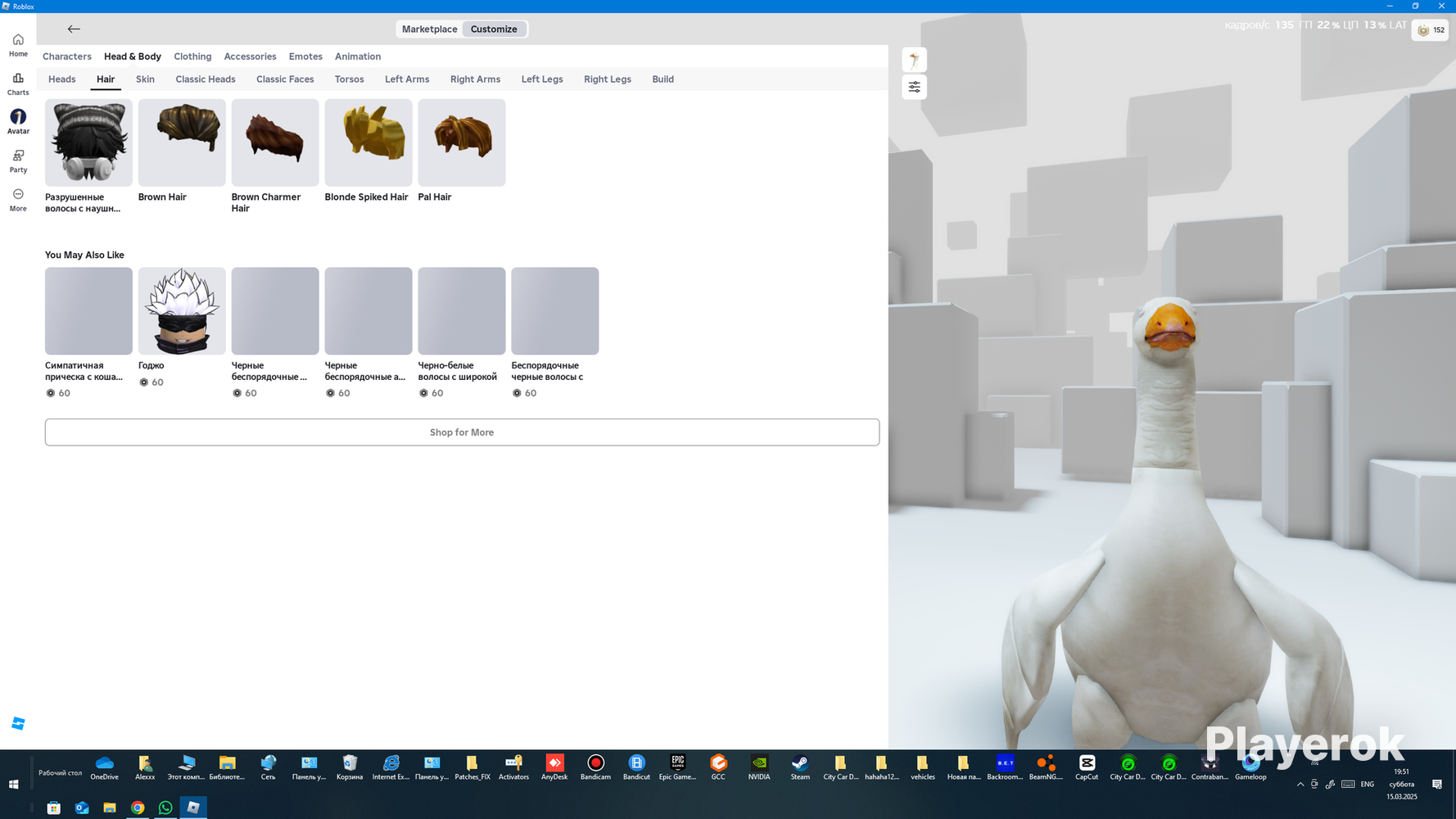Open WhatsApp from the taskbar
This screenshot has height=819, width=1456.
(x=165, y=808)
